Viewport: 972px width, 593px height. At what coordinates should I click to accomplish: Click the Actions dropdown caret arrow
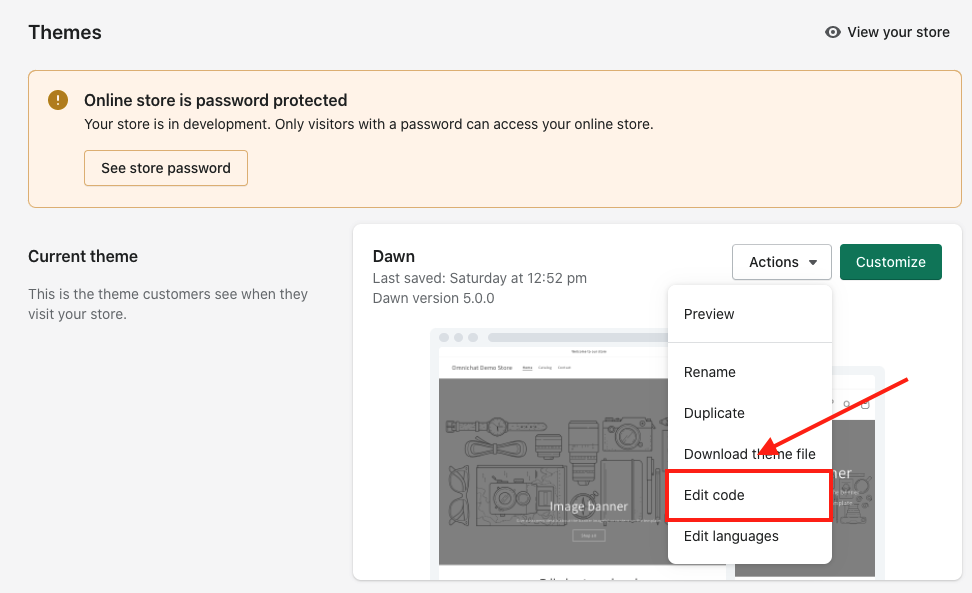click(813, 263)
